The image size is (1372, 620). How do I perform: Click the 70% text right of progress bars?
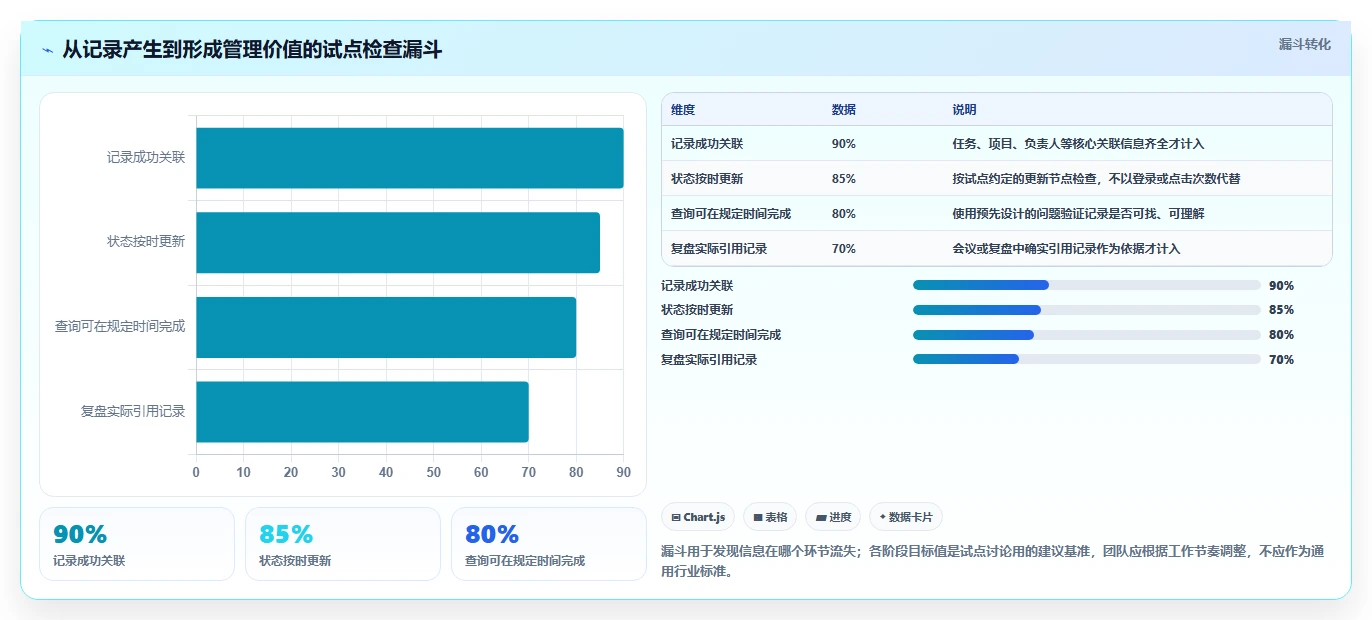click(1281, 360)
